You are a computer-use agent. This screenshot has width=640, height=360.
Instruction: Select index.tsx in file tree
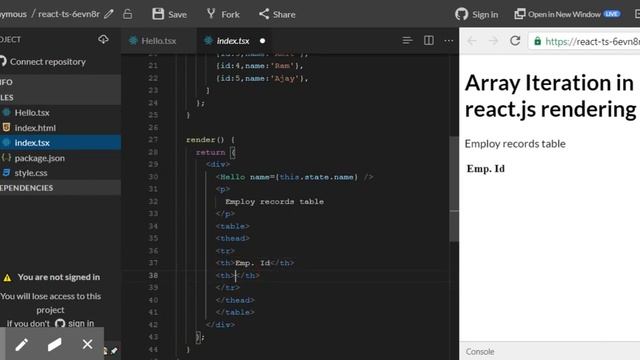[x=60, y=142]
